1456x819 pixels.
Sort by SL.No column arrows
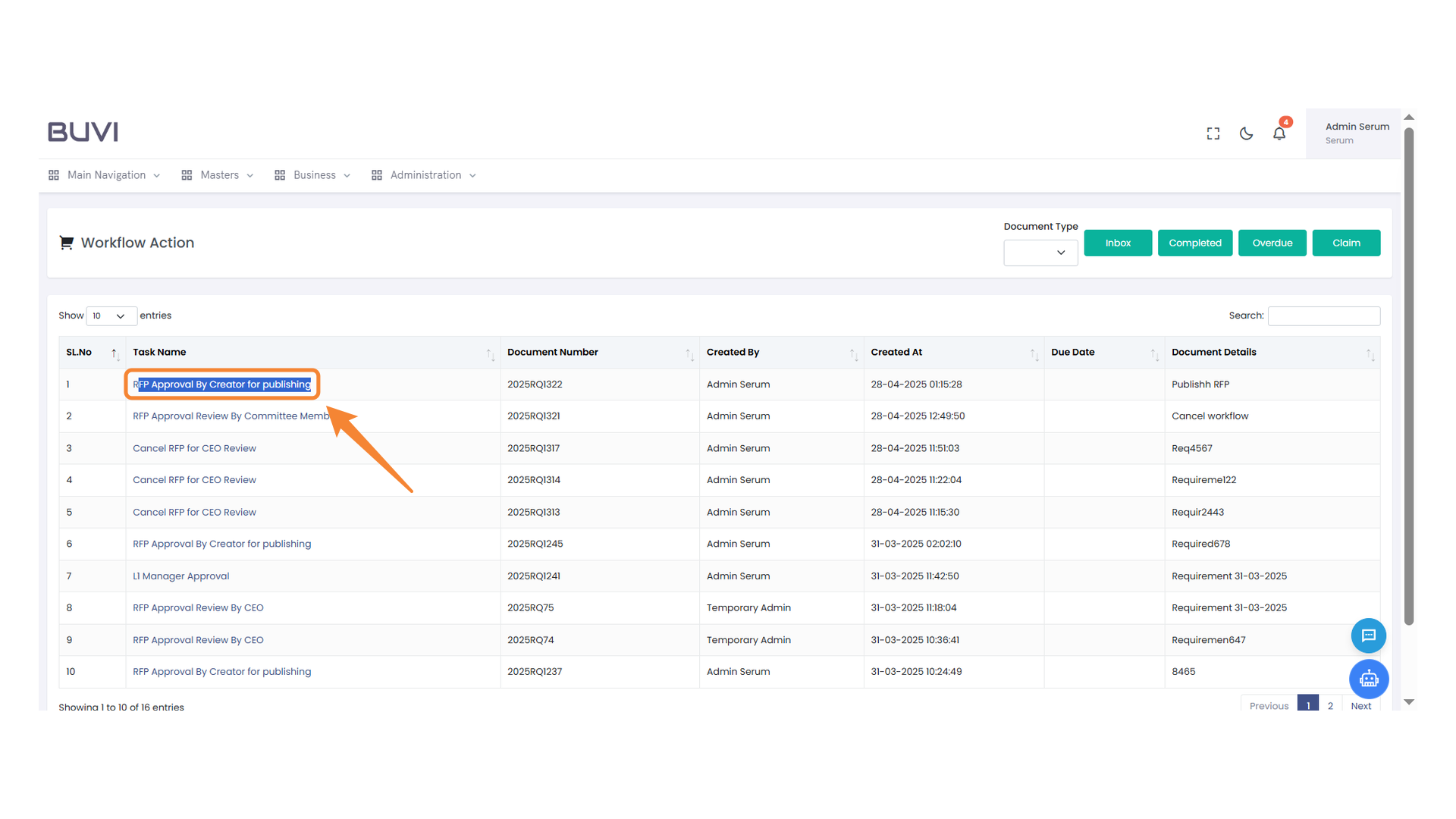115,353
